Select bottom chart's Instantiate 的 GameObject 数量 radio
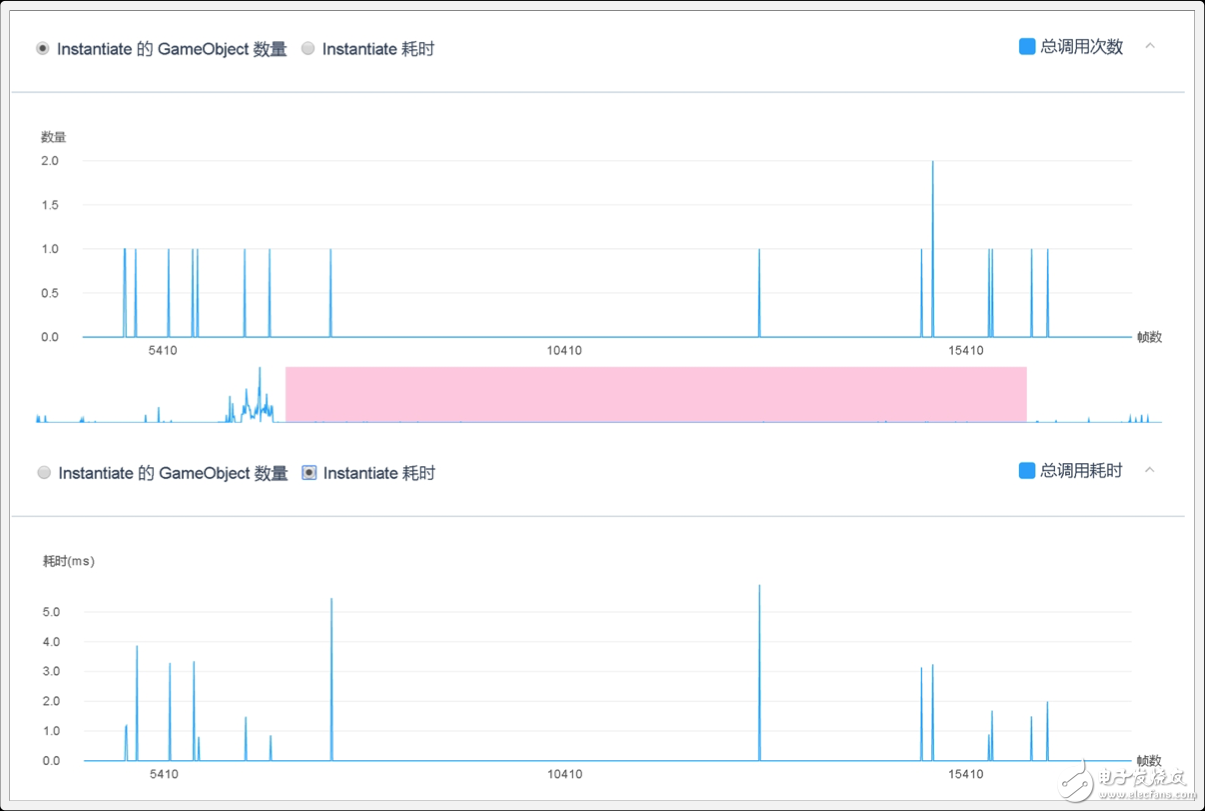 pos(44,473)
